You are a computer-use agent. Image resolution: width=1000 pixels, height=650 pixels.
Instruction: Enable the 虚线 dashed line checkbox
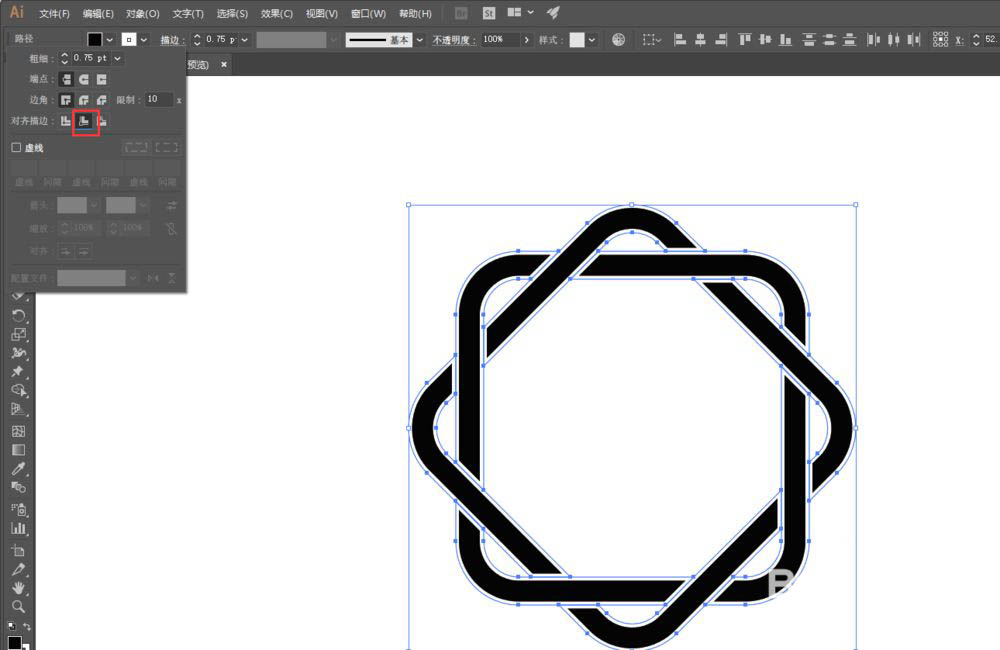pos(16,147)
